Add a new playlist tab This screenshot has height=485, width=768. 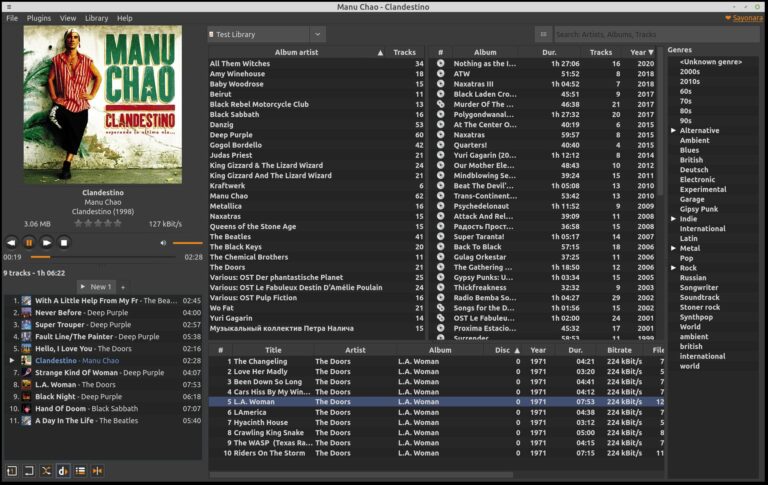[x=125, y=287]
